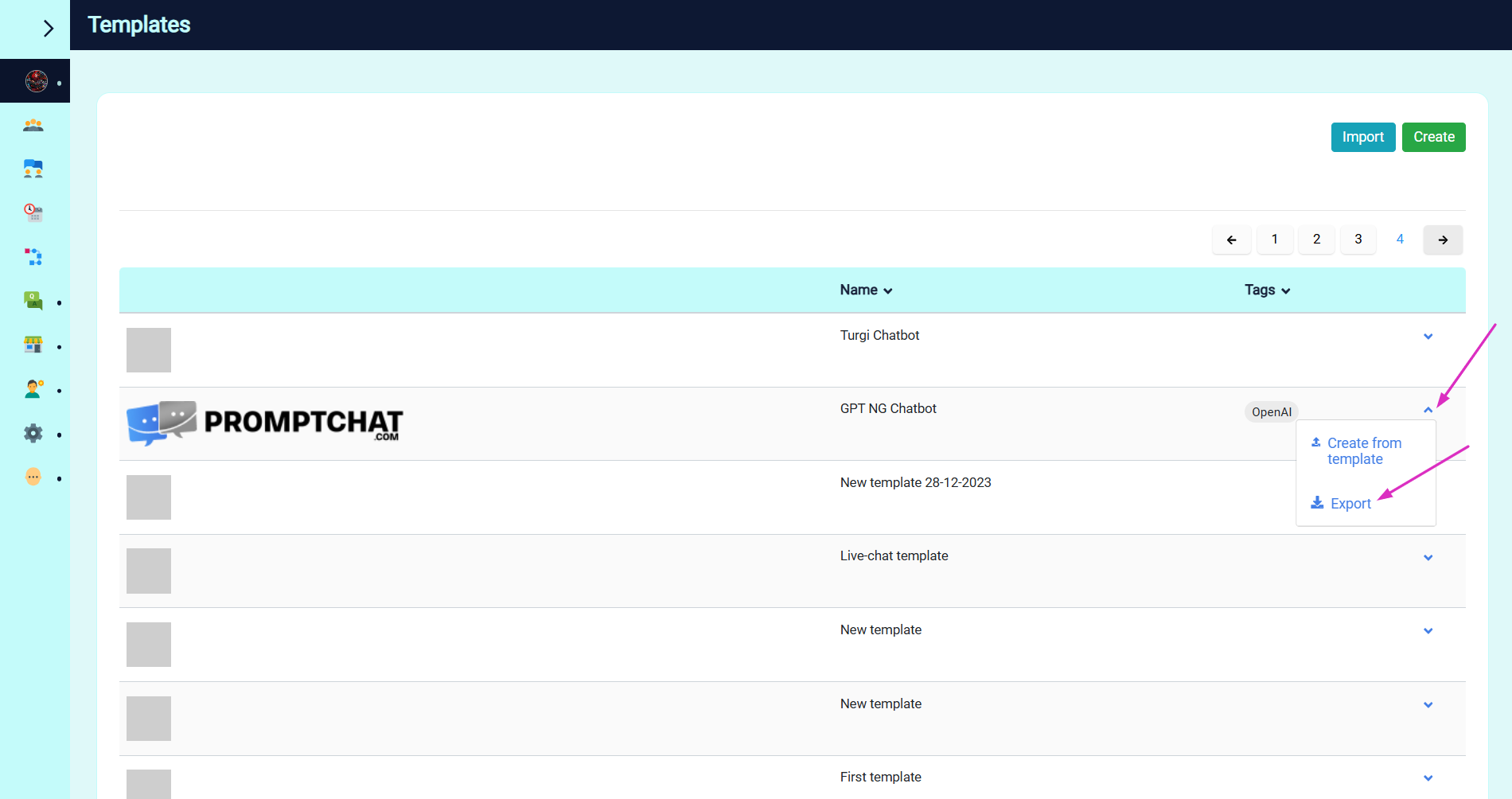Go to page 2 of templates
The height and width of the screenshot is (799, 1512).
pyautogui.click(x=1316, y=240)
